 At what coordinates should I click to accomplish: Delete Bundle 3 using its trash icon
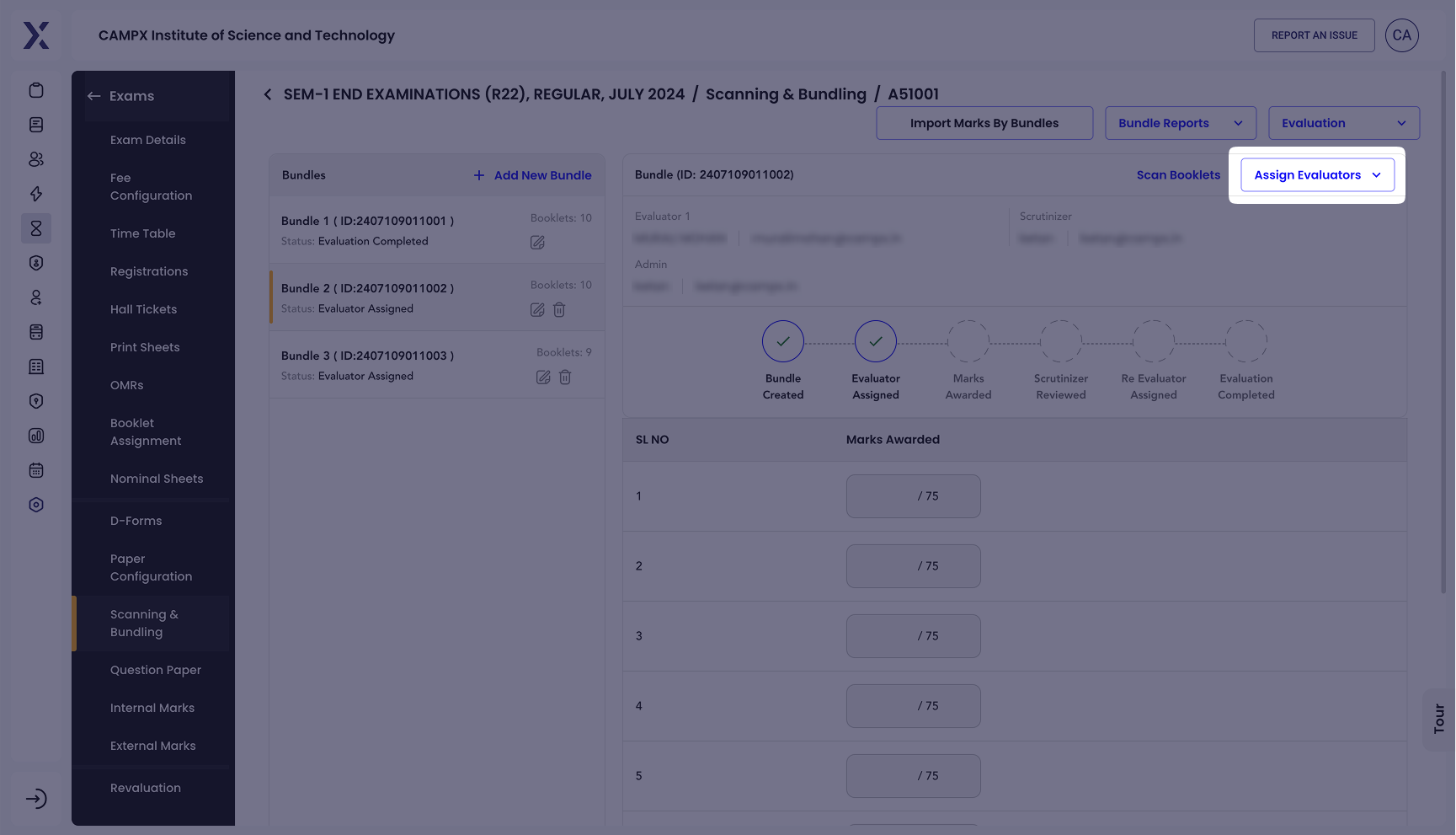click(565, 377)
